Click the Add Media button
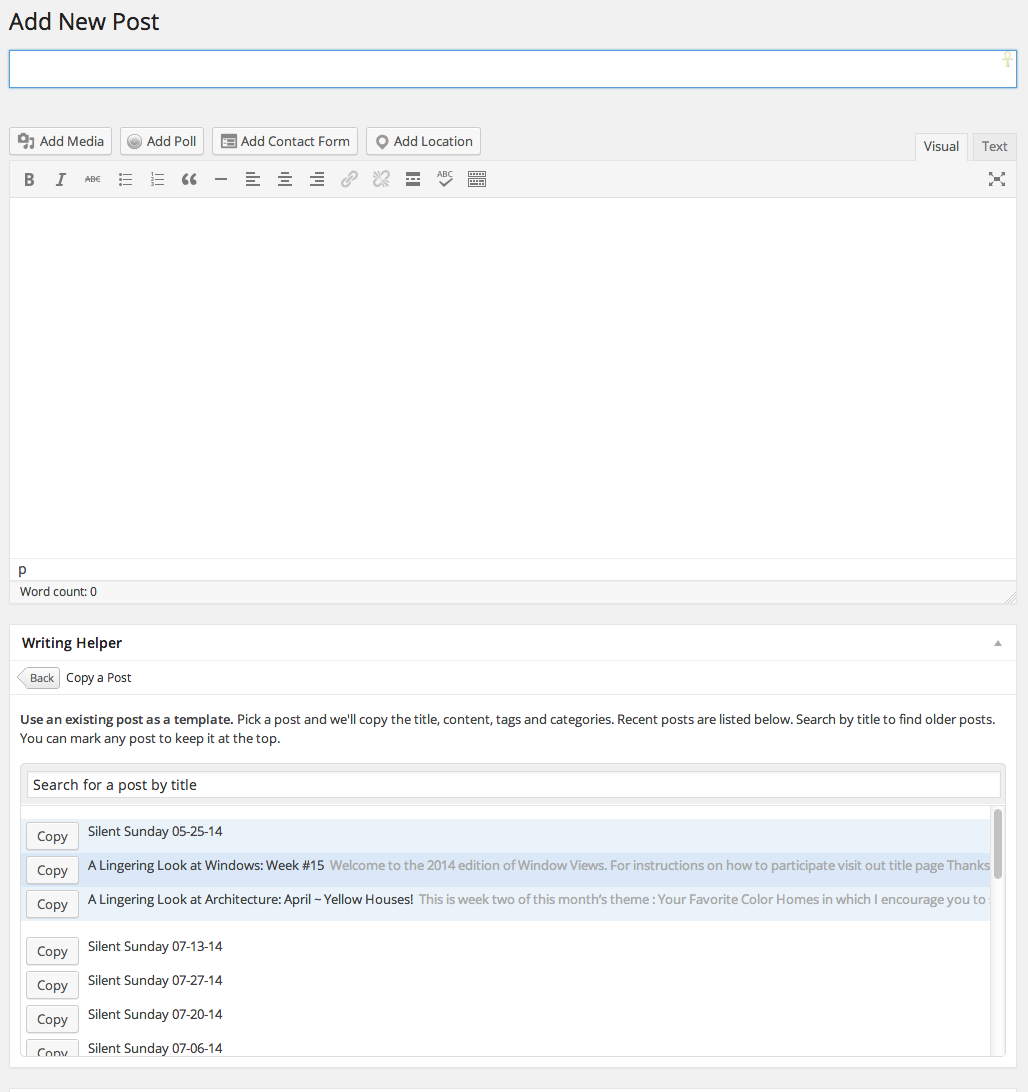The height and width of the screenshot is (1092, 1028). [x=61, y=142]
